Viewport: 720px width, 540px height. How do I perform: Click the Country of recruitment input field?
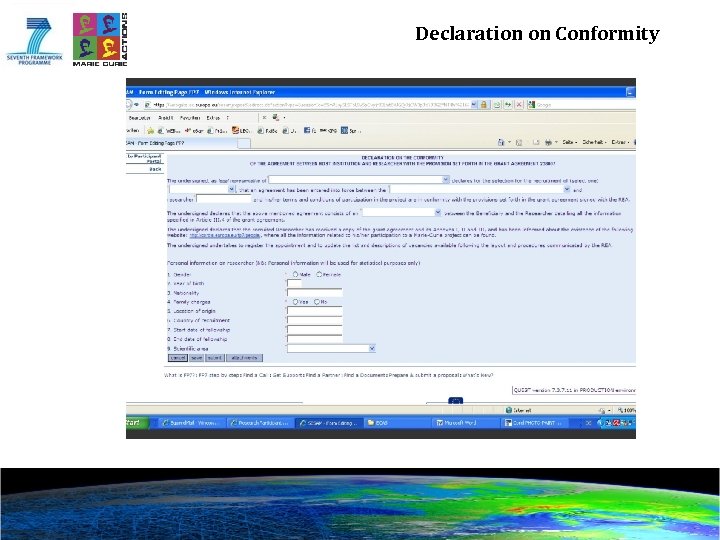[x=315, y=320]
